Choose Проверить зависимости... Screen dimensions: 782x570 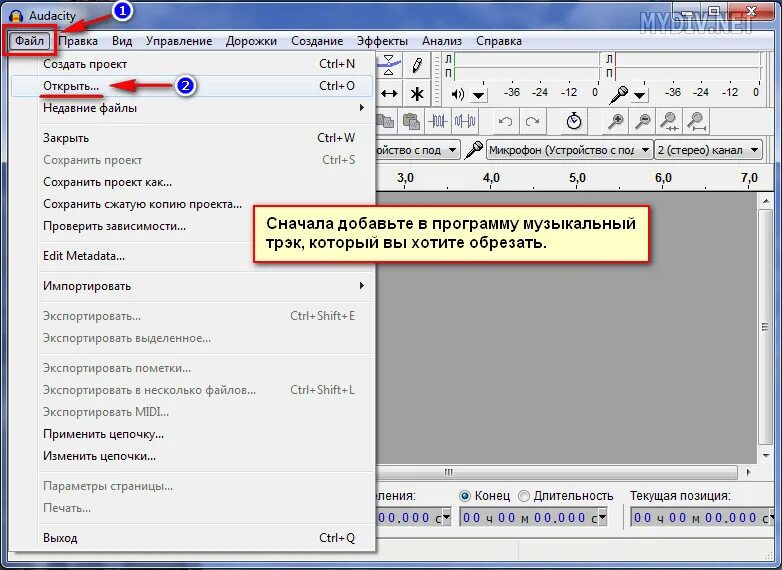coord(192,226)
